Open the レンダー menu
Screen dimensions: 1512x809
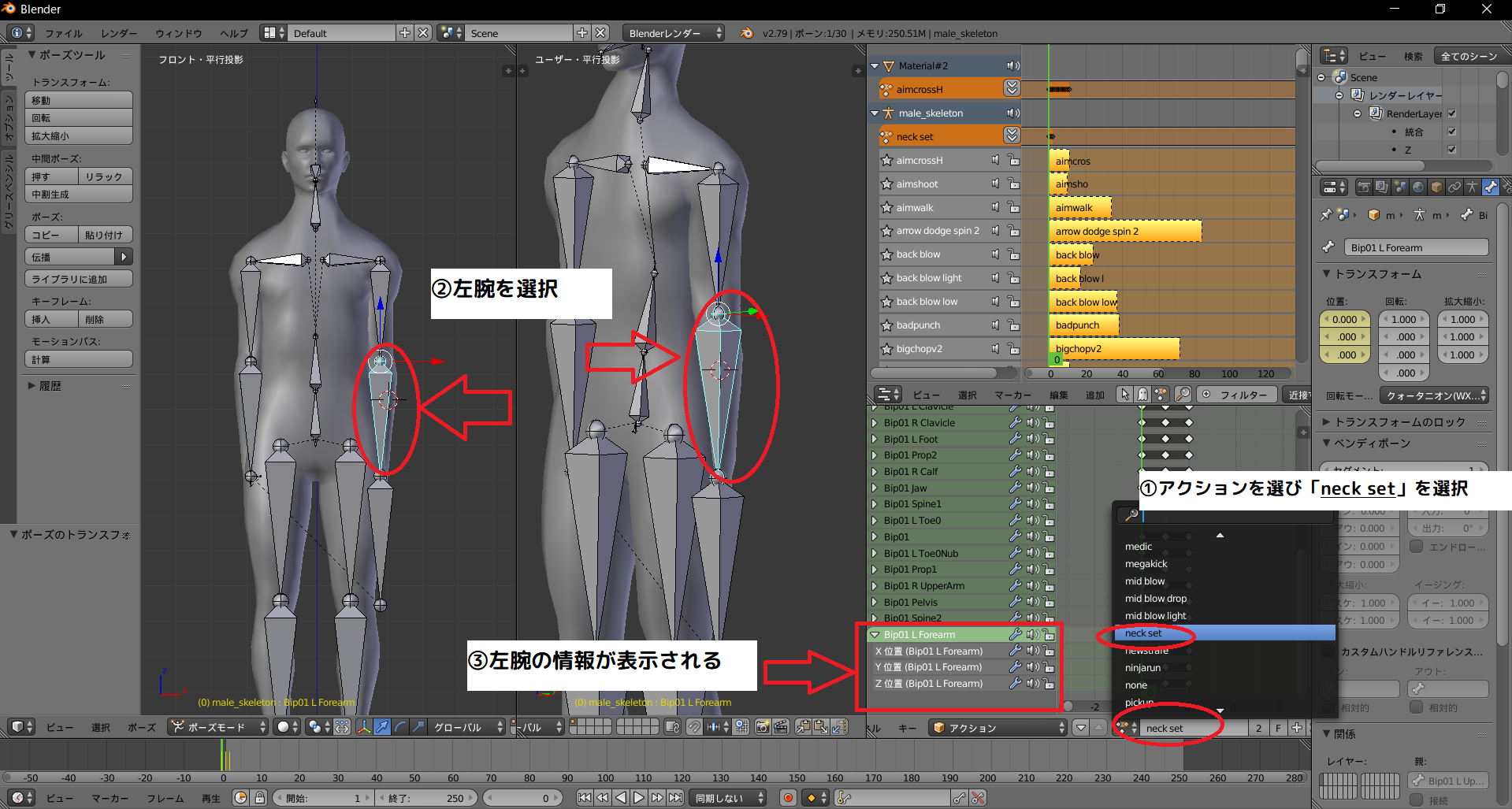[119, 33]
